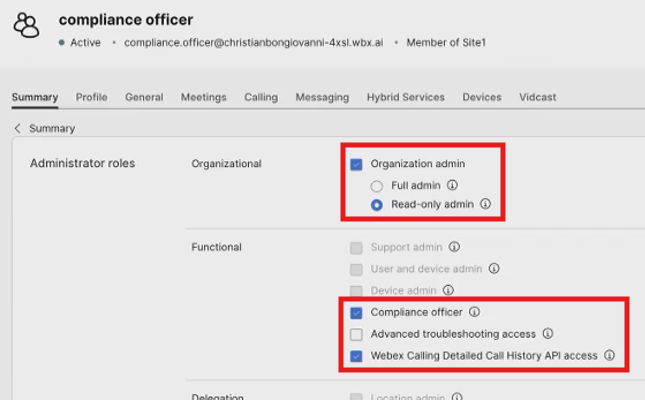This screenshot has height=400, width=645.
Task: Select the Full admin radio button
Action: tap(376, 186)
